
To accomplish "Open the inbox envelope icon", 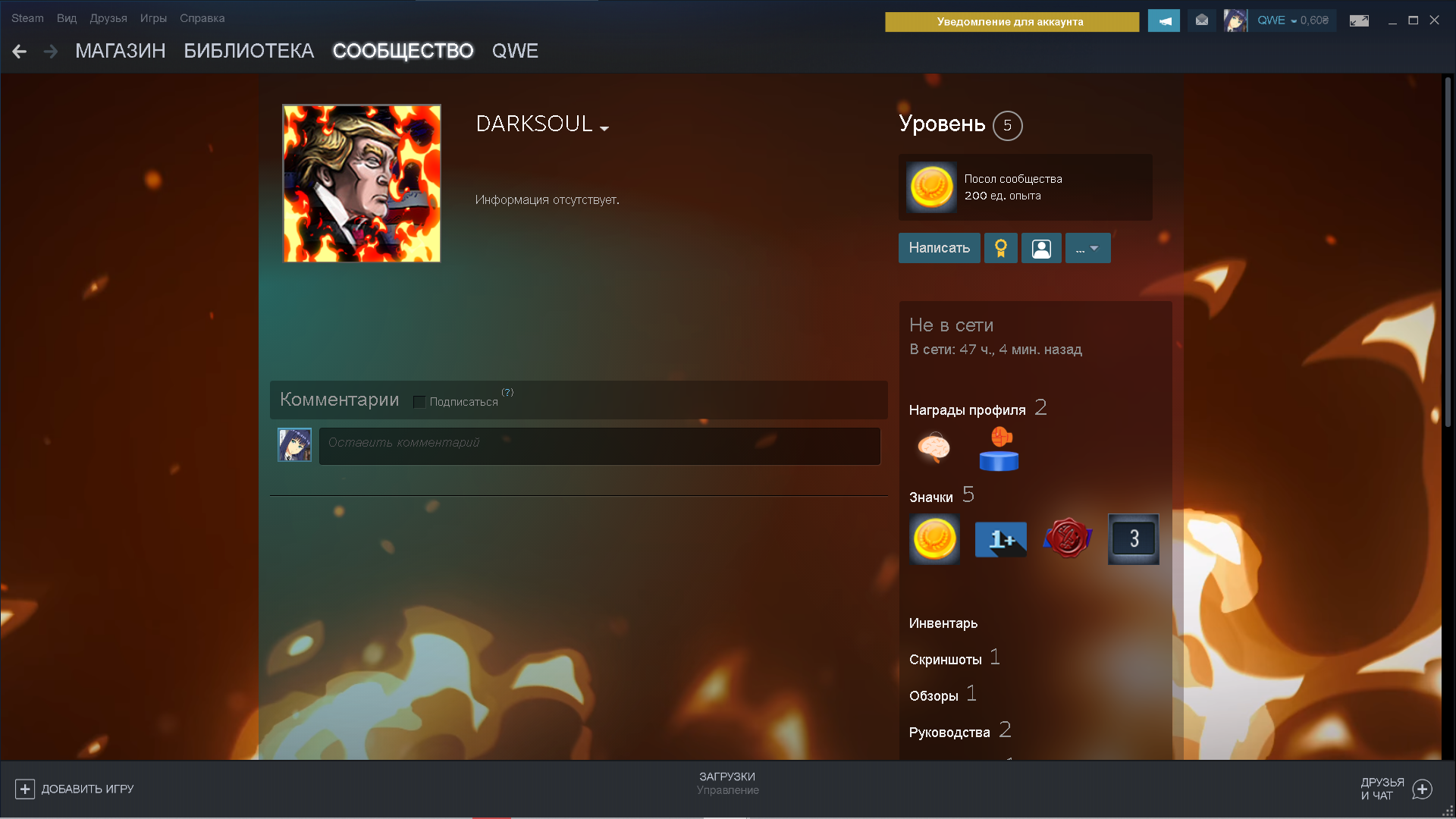I will [x=1202, y=20].
